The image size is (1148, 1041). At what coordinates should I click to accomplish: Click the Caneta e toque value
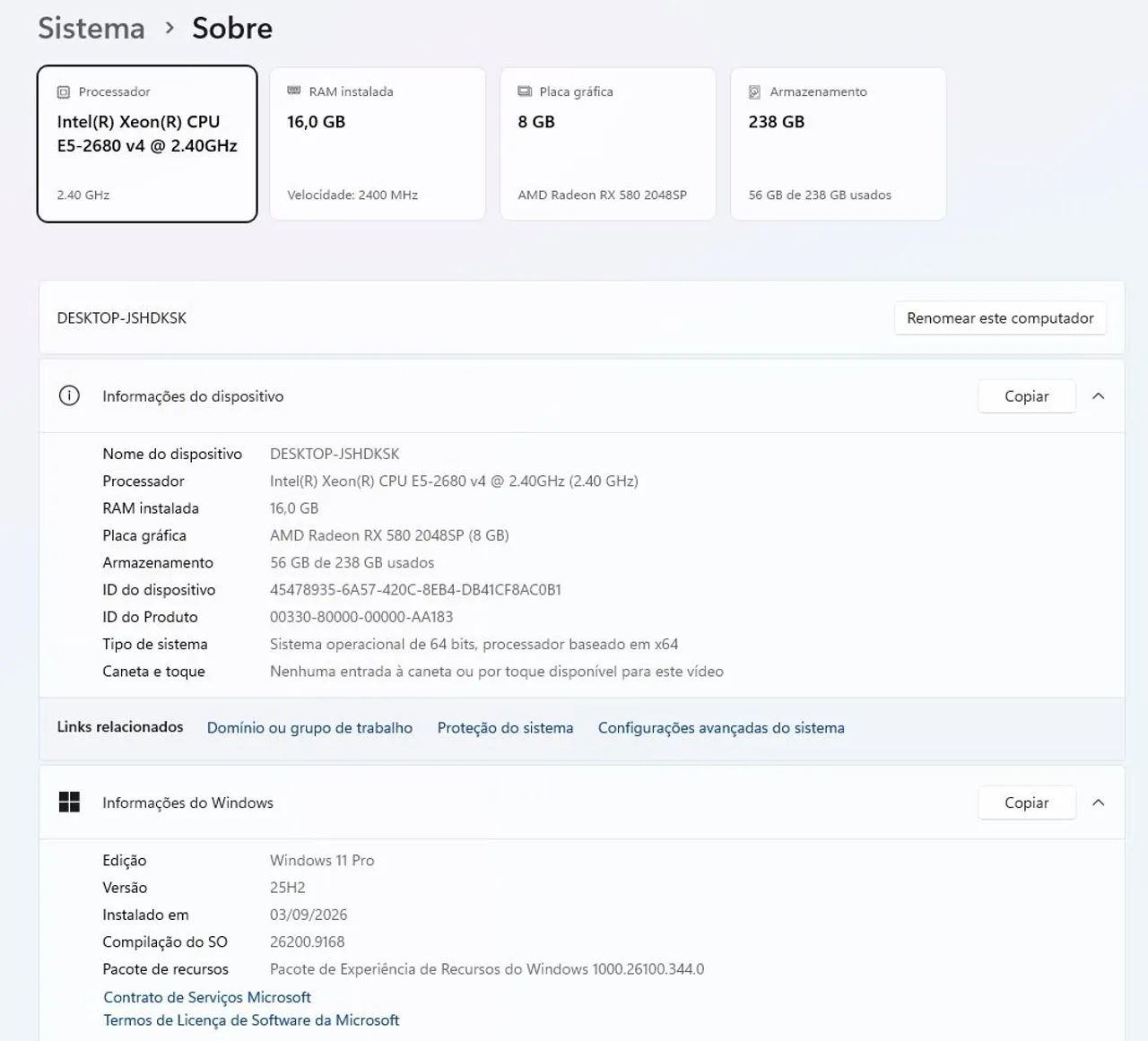(x=497, y=672)
